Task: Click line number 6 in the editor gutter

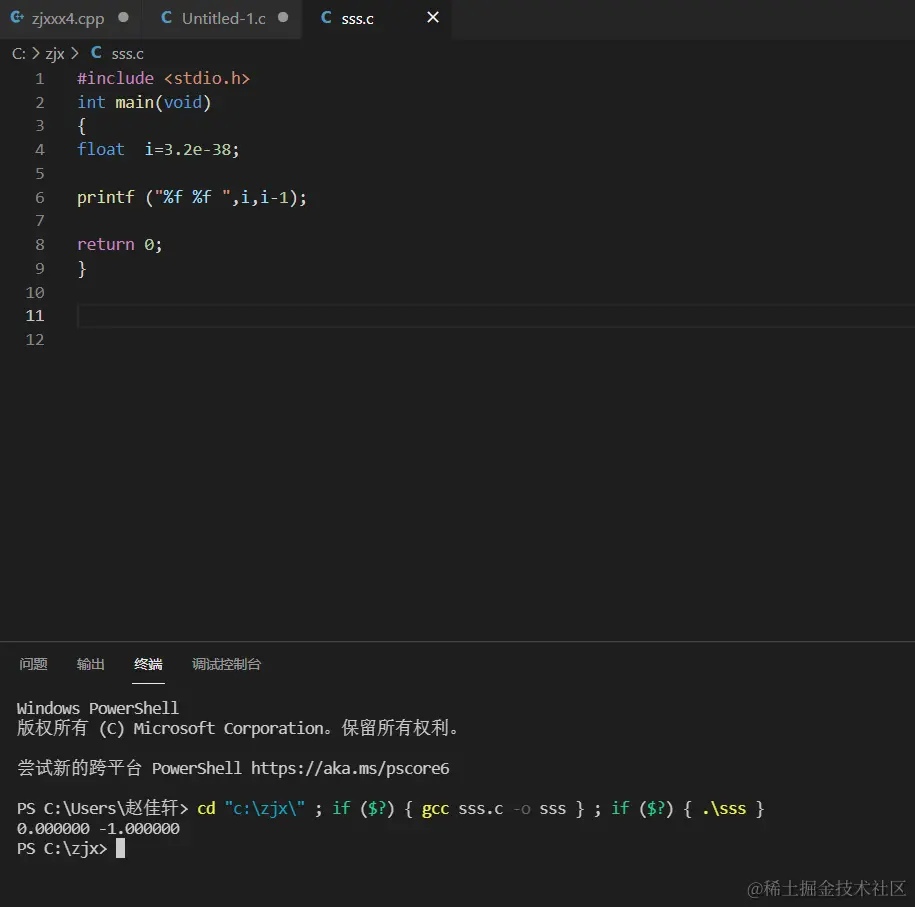Action: [x=39, y=197]
